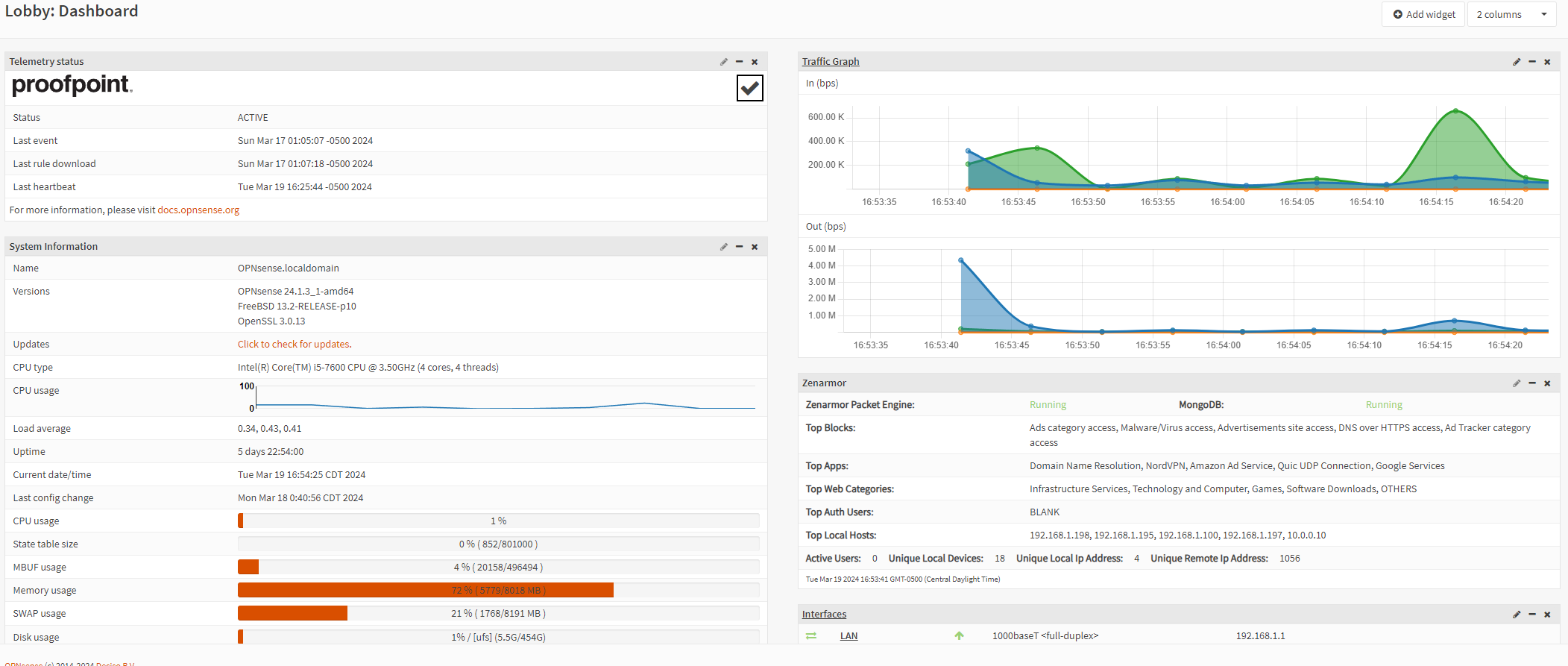This screenshot has width=1568, height=666.
Task: Click the proofpoint logo
Action: tap(72, 85)
